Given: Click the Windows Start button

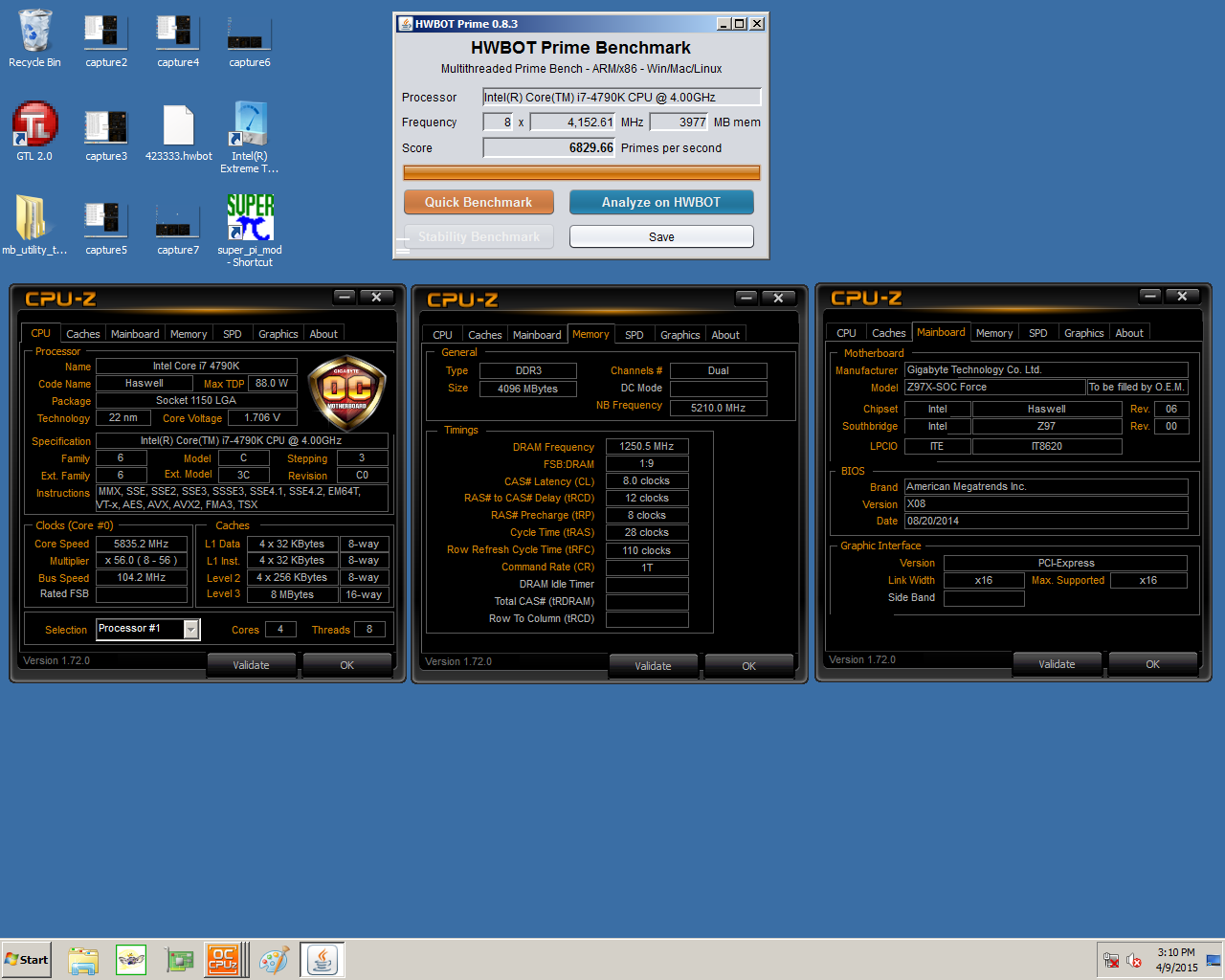Looking at the screenshot, I should coord(26,960).
